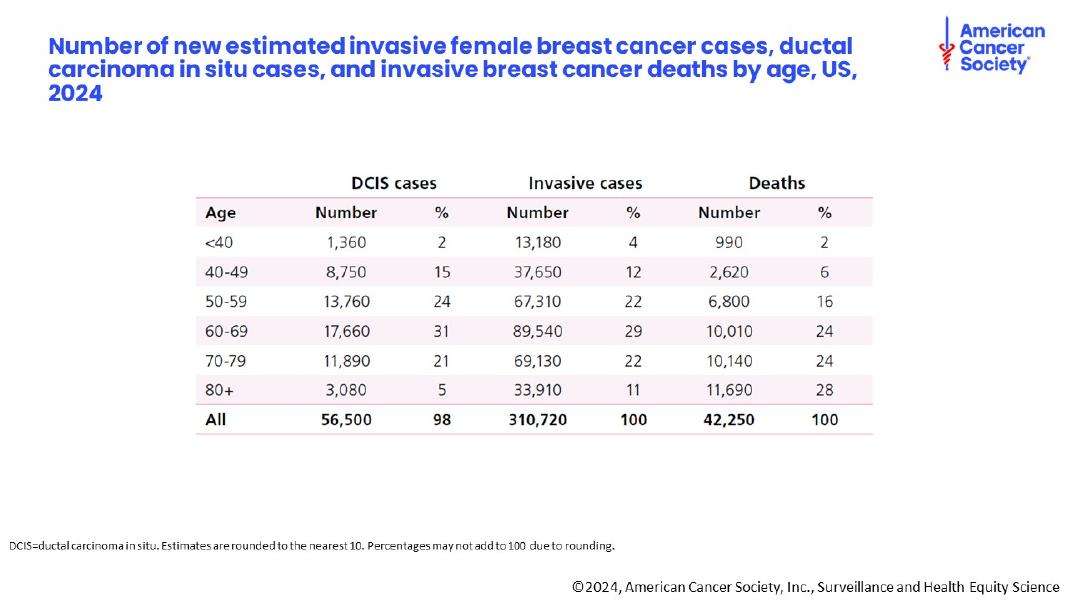Screen dimensions: 1067x600
Task: Click the 89,540 invasive cases value
Action: (x=536, y=331)
